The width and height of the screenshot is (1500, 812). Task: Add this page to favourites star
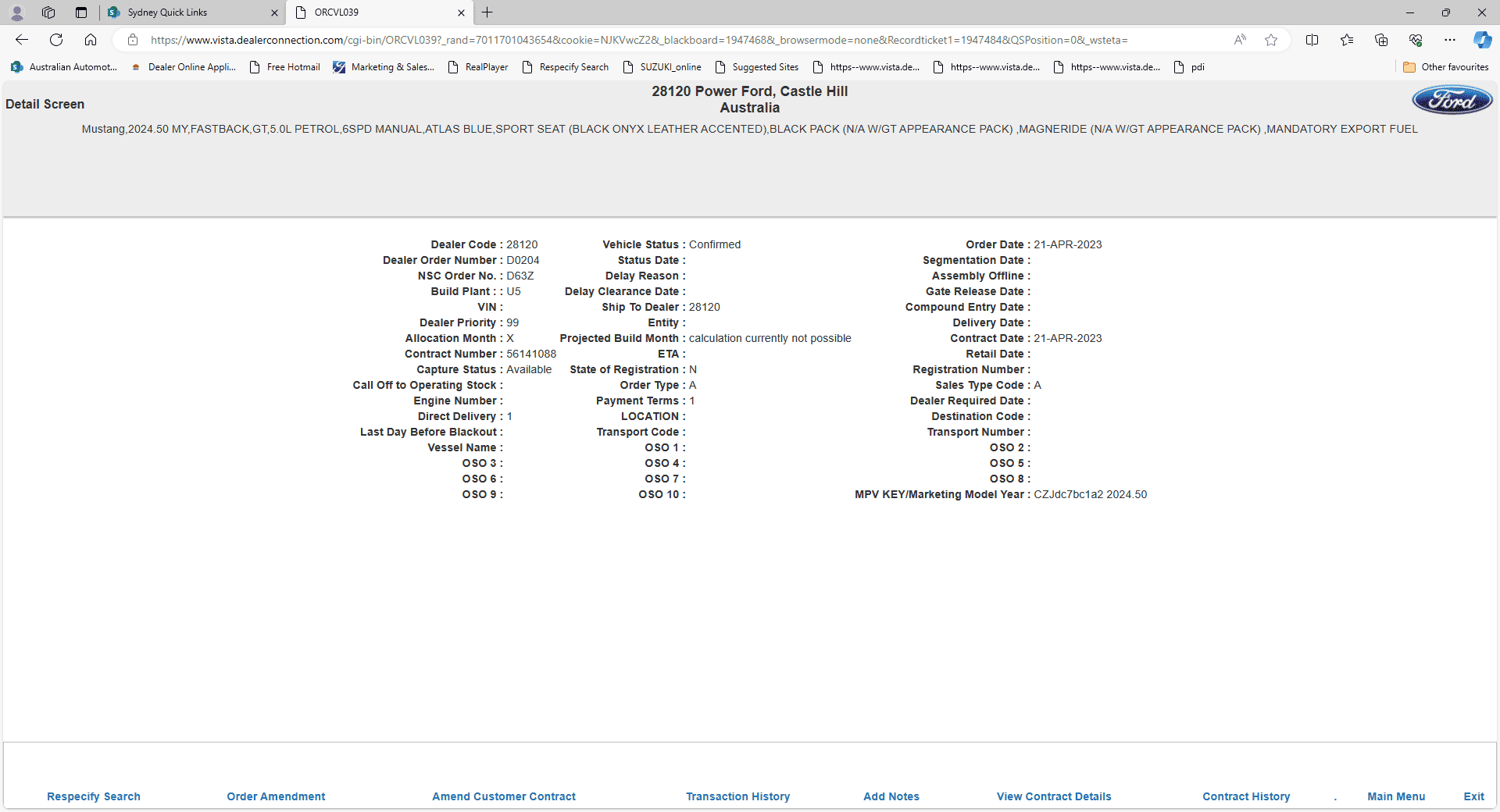click(x=1271, y=40)
